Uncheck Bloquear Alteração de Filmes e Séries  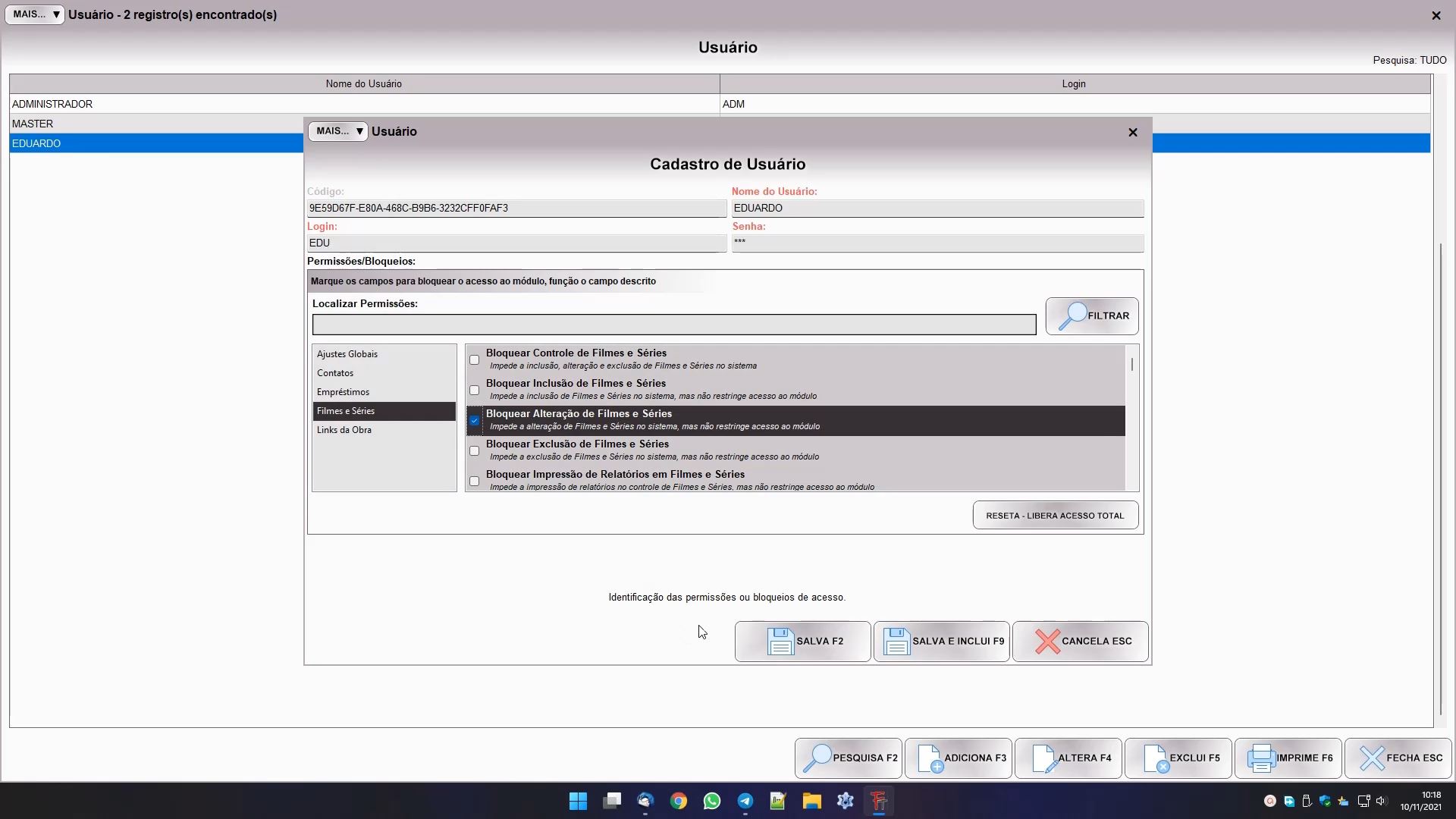click(x=475, y=420)
